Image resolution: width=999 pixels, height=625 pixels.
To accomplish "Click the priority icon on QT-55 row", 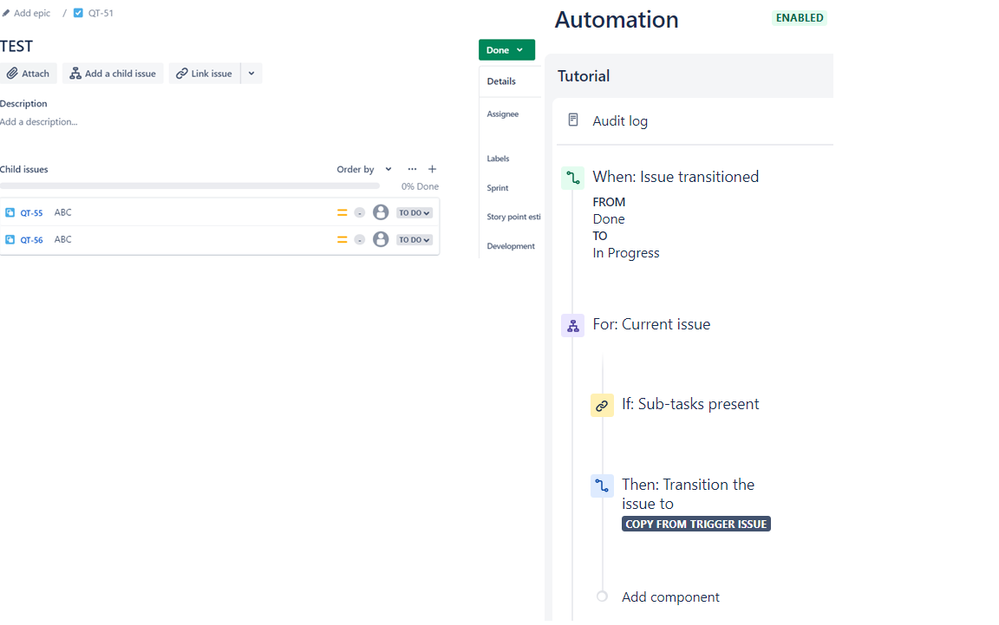I will [342, 213].
